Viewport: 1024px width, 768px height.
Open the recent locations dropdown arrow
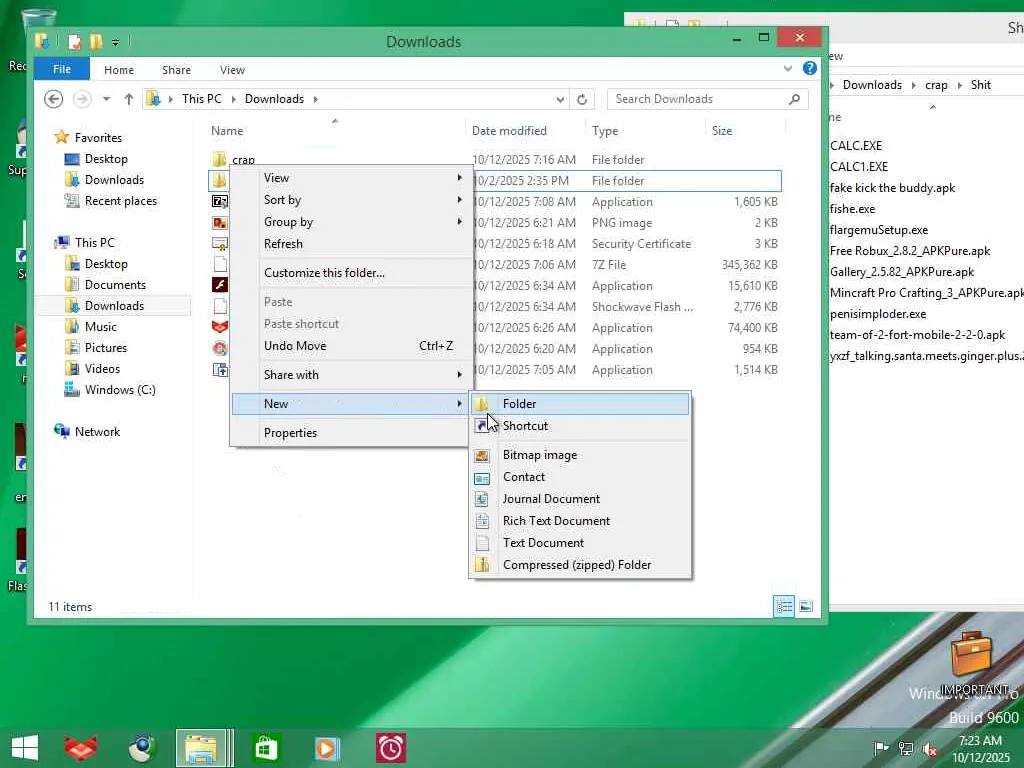coord(106,99)
